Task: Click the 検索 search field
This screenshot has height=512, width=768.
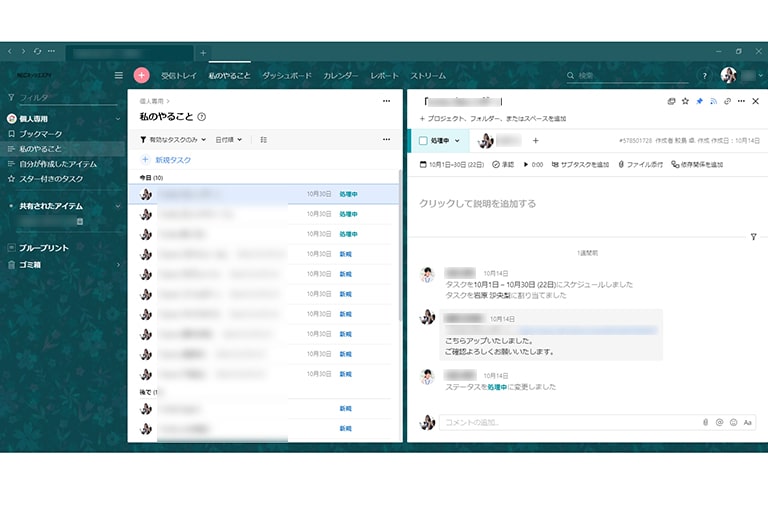Action: click(x=628, y=75)
